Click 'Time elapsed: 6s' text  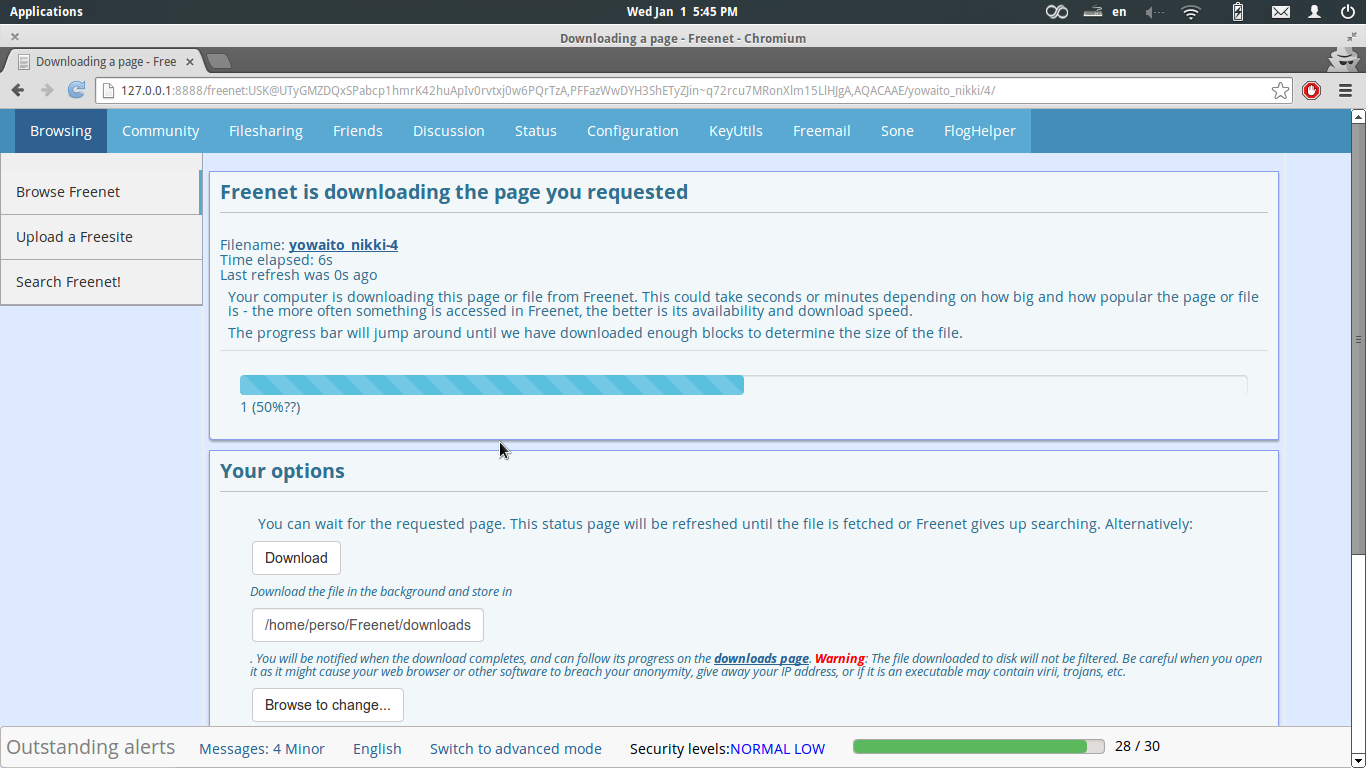276,260
